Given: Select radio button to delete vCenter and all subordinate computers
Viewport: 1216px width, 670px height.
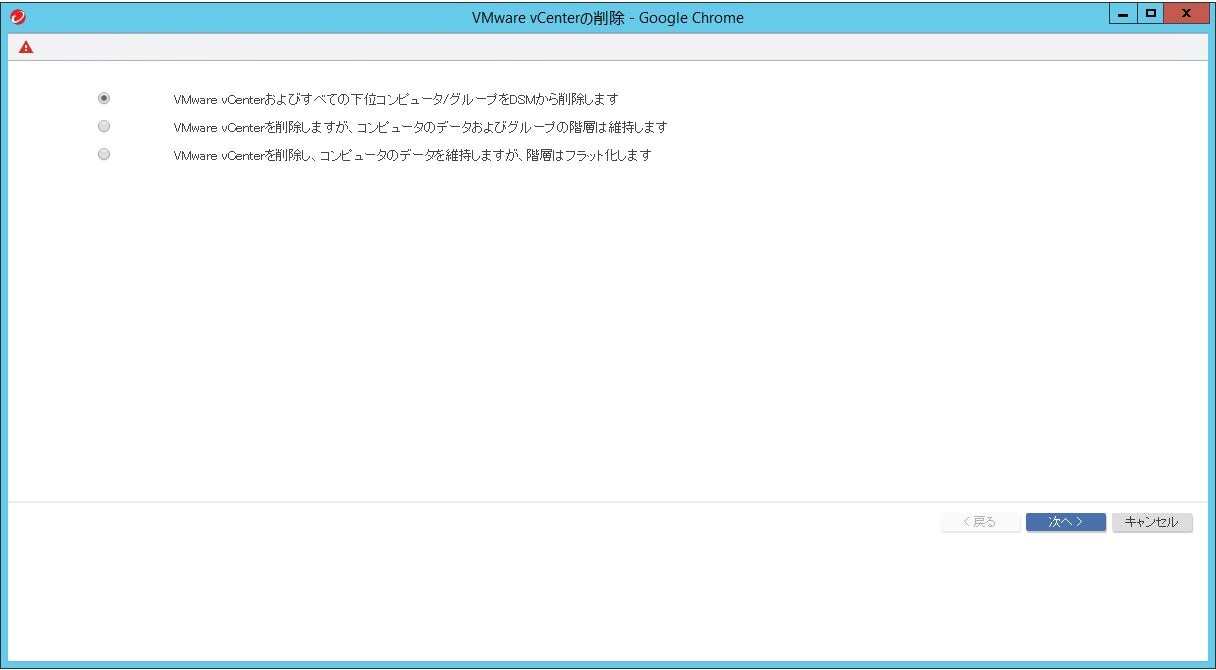Looking at the screenshot, I should coord(104,99).
